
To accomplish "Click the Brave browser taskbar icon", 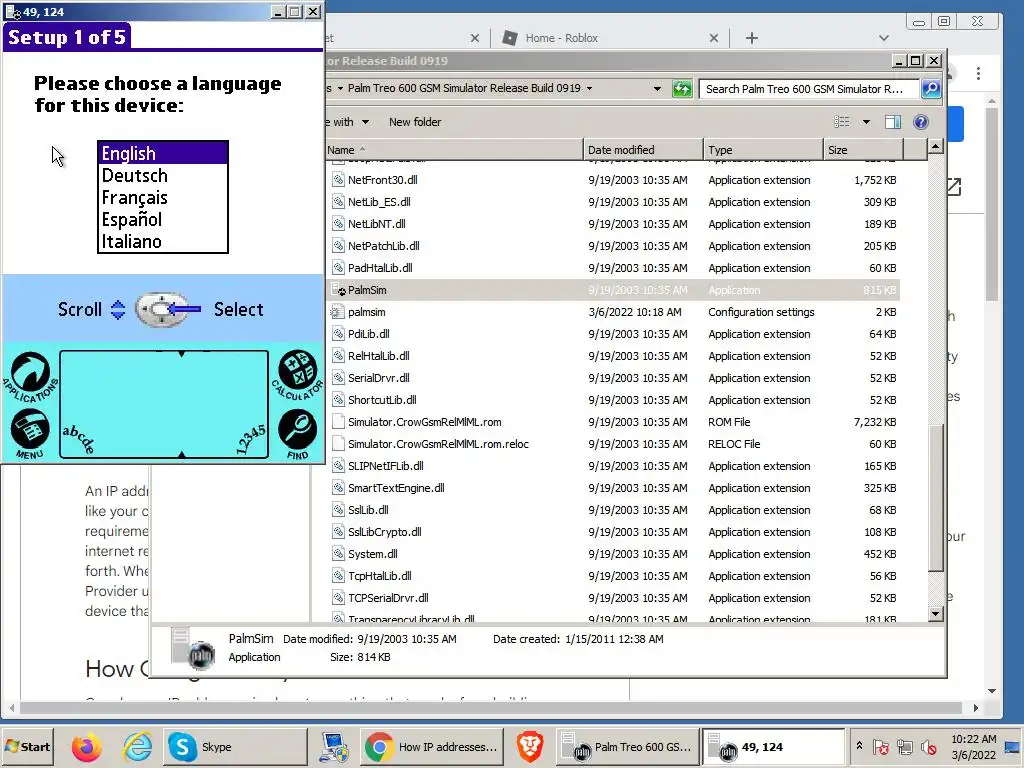I will (530, 746).
